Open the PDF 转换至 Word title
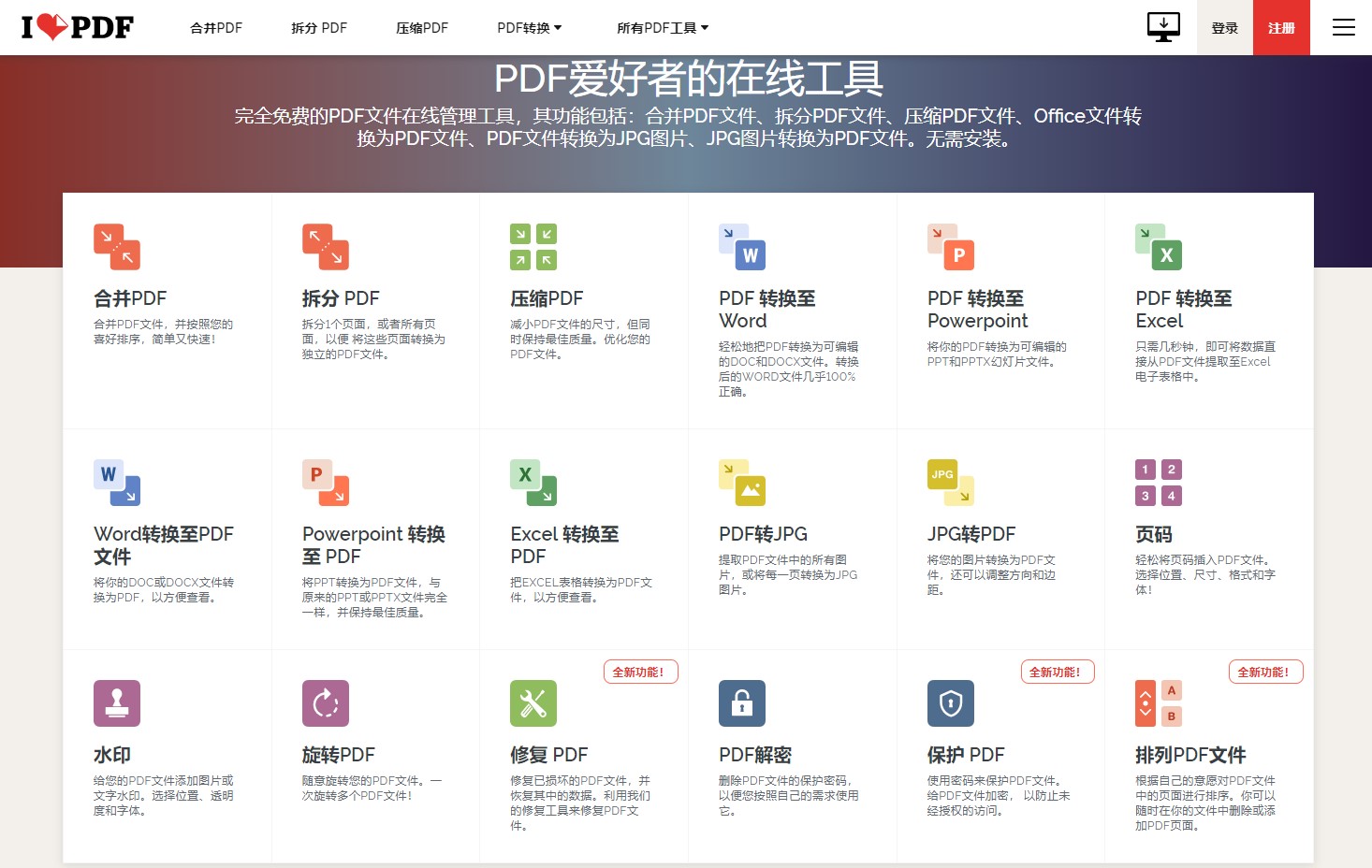The width and height of the screenshot is (1372, 868). (767, 310)
